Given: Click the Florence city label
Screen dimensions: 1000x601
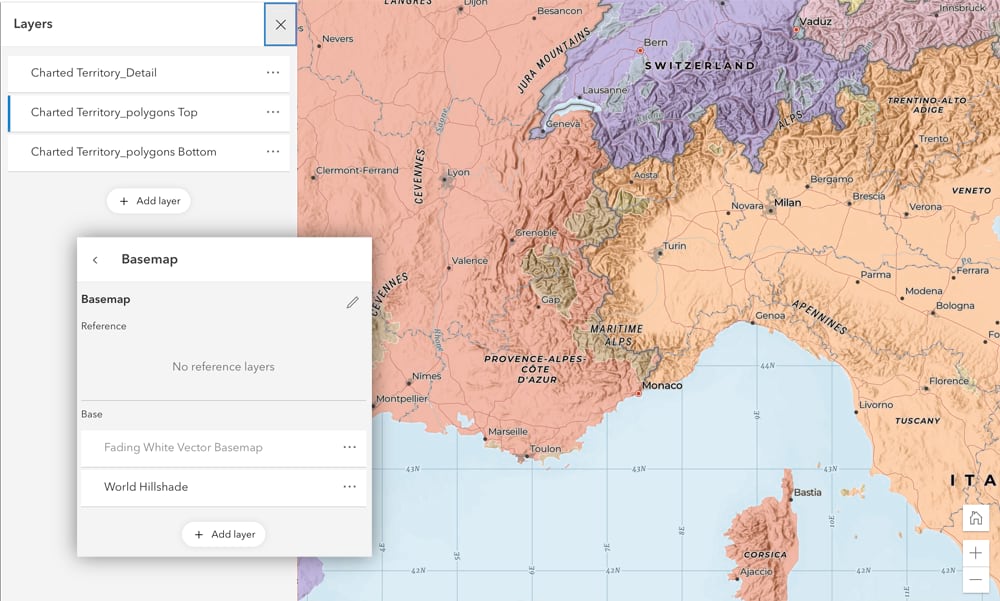Looking at the screenshot, I should coord(948,381).
